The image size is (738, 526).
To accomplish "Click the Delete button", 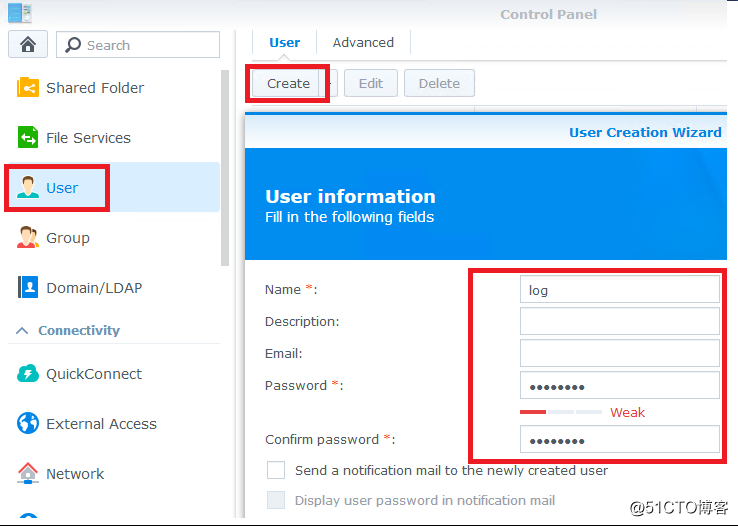I will point(439,83).
